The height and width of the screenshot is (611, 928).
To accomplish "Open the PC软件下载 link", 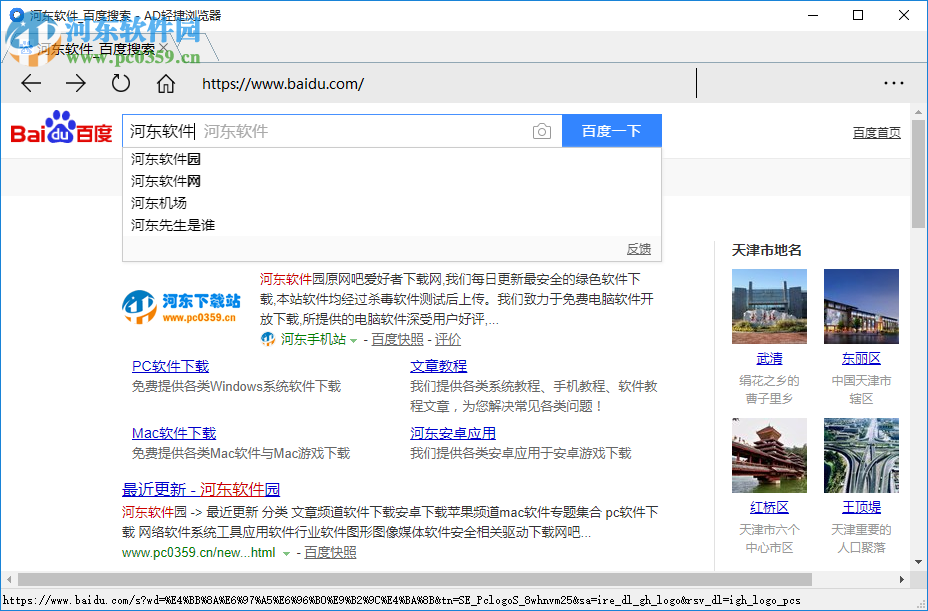I will click(169, 366).
